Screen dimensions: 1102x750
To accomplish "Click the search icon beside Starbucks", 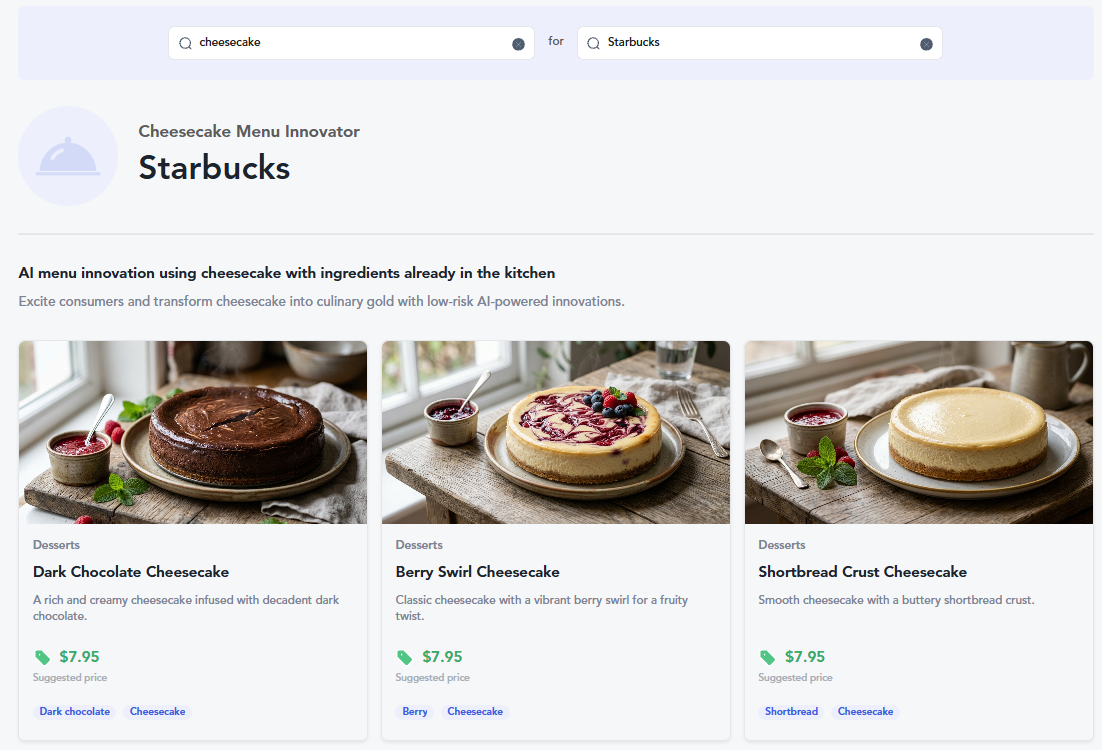I will point(594,43).
